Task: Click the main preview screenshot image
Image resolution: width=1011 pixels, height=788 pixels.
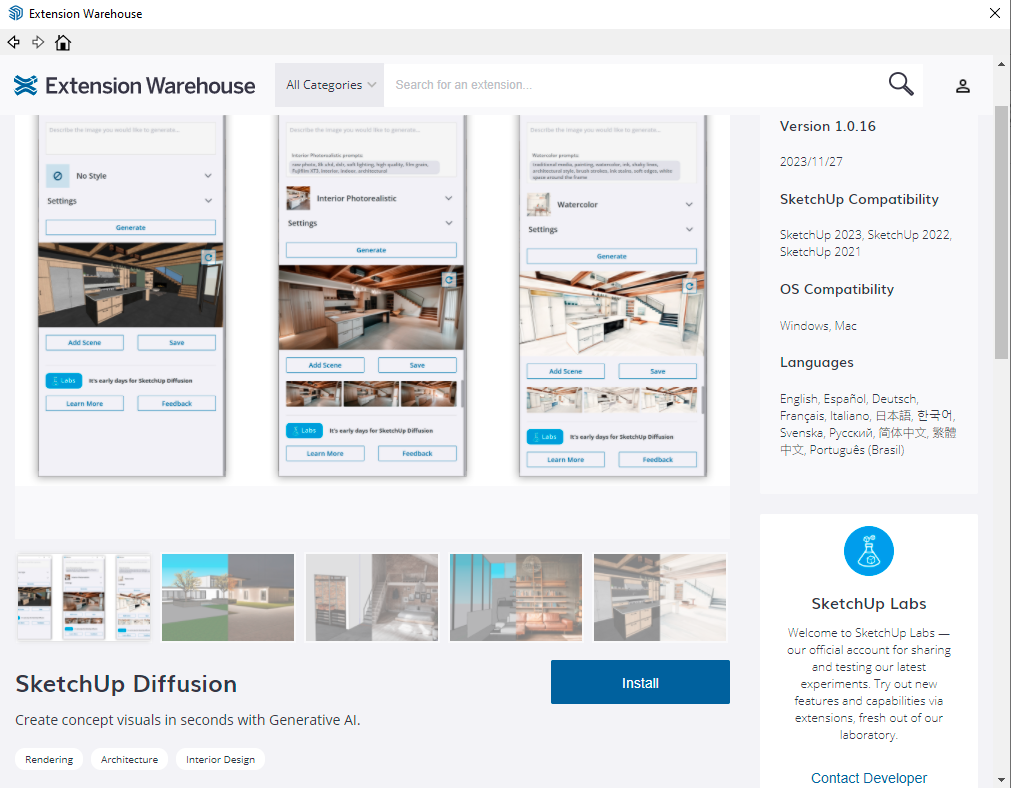Action: coord(372,300)
